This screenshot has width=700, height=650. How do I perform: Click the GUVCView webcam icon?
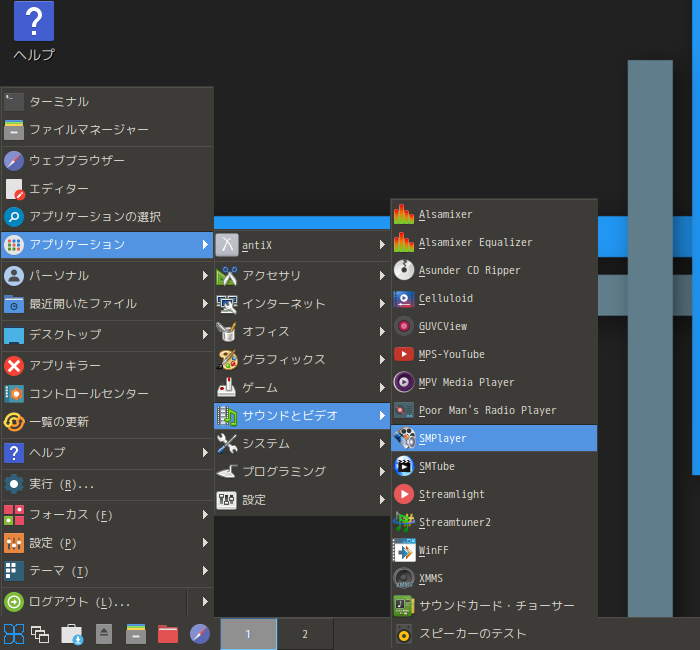tap(404, 326)
